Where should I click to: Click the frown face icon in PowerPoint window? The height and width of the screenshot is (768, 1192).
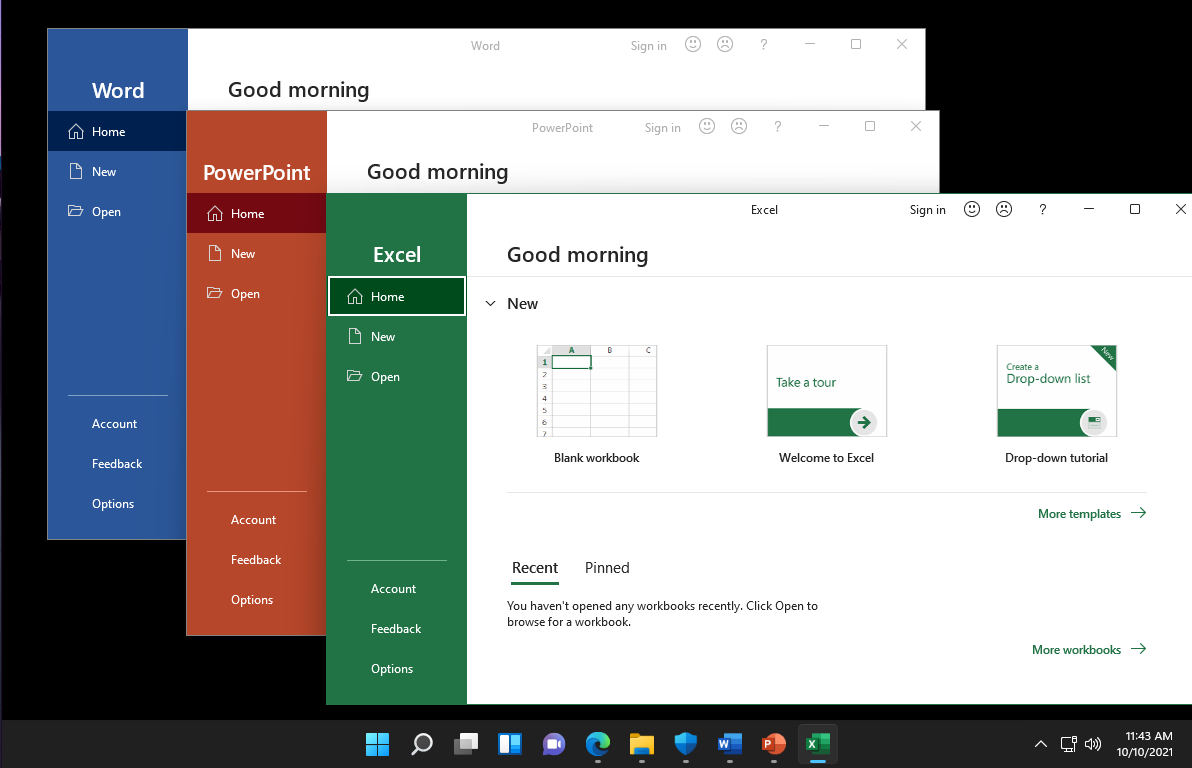click(x=739, y=126)
